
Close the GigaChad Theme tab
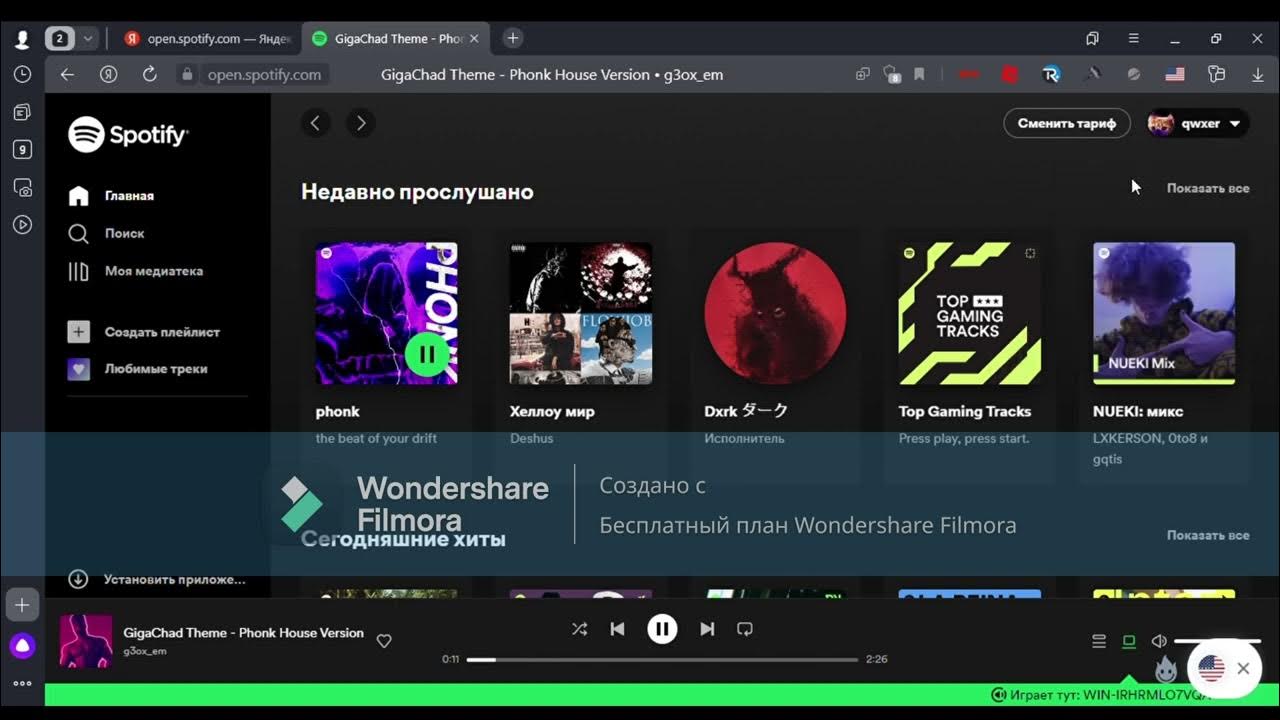[x=474, y=39]
